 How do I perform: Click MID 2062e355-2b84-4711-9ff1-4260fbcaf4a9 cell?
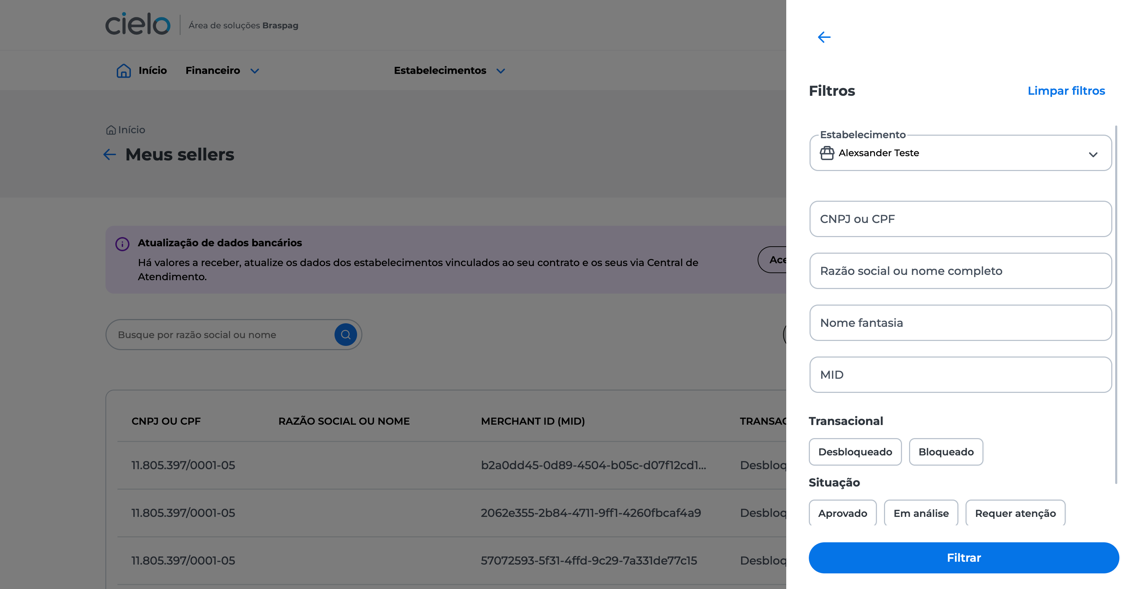(x=591, y=513)
